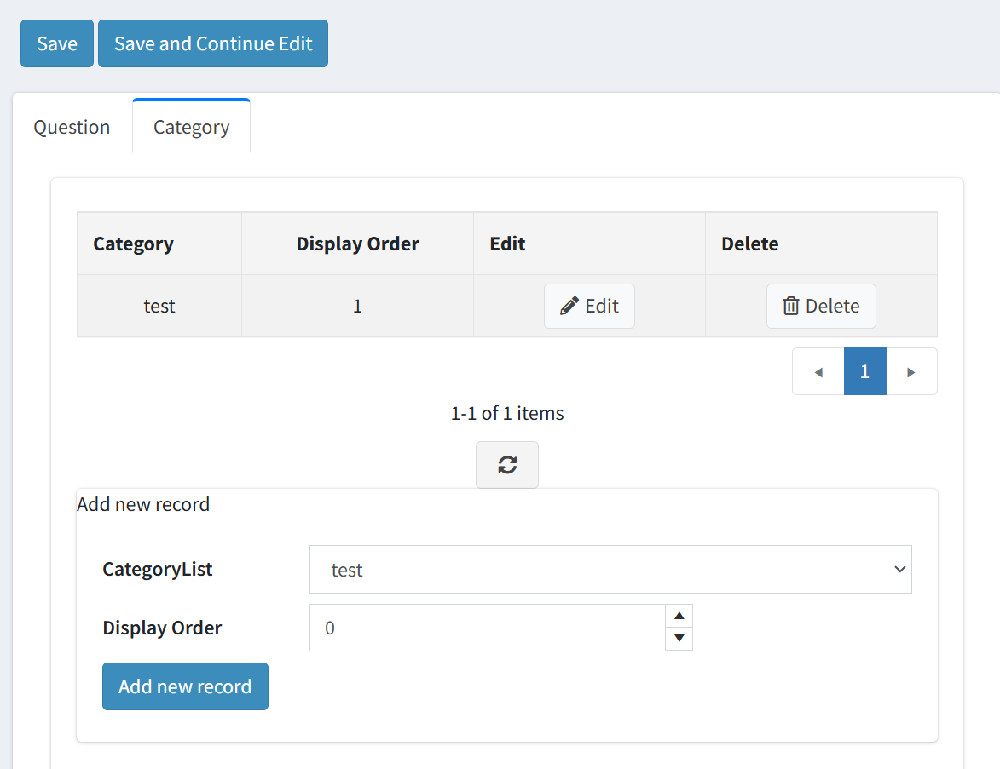The image size is (1000, 769).
Task: Select the Category tab
Action: click(x=191, y=127)
